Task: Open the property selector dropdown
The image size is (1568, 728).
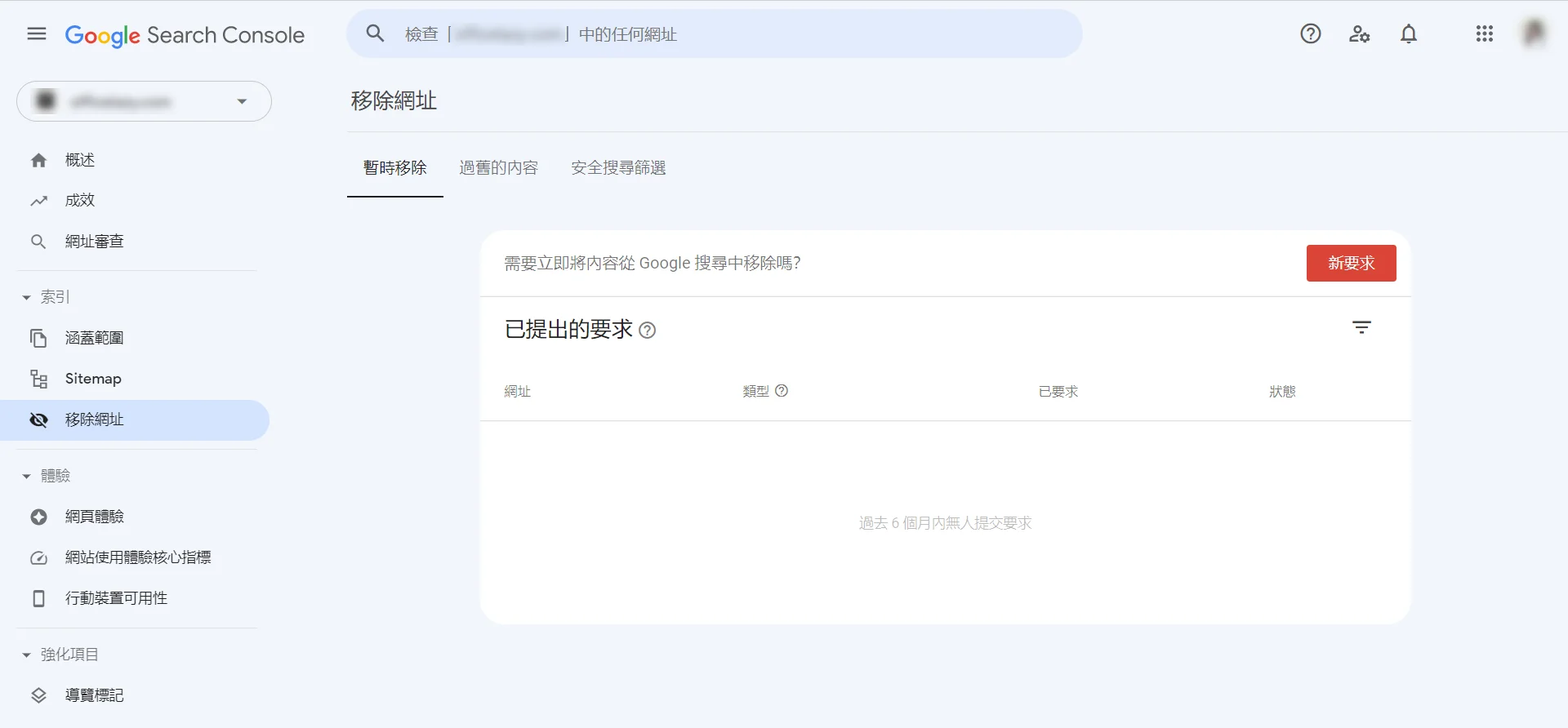Action: coord(144,101)
